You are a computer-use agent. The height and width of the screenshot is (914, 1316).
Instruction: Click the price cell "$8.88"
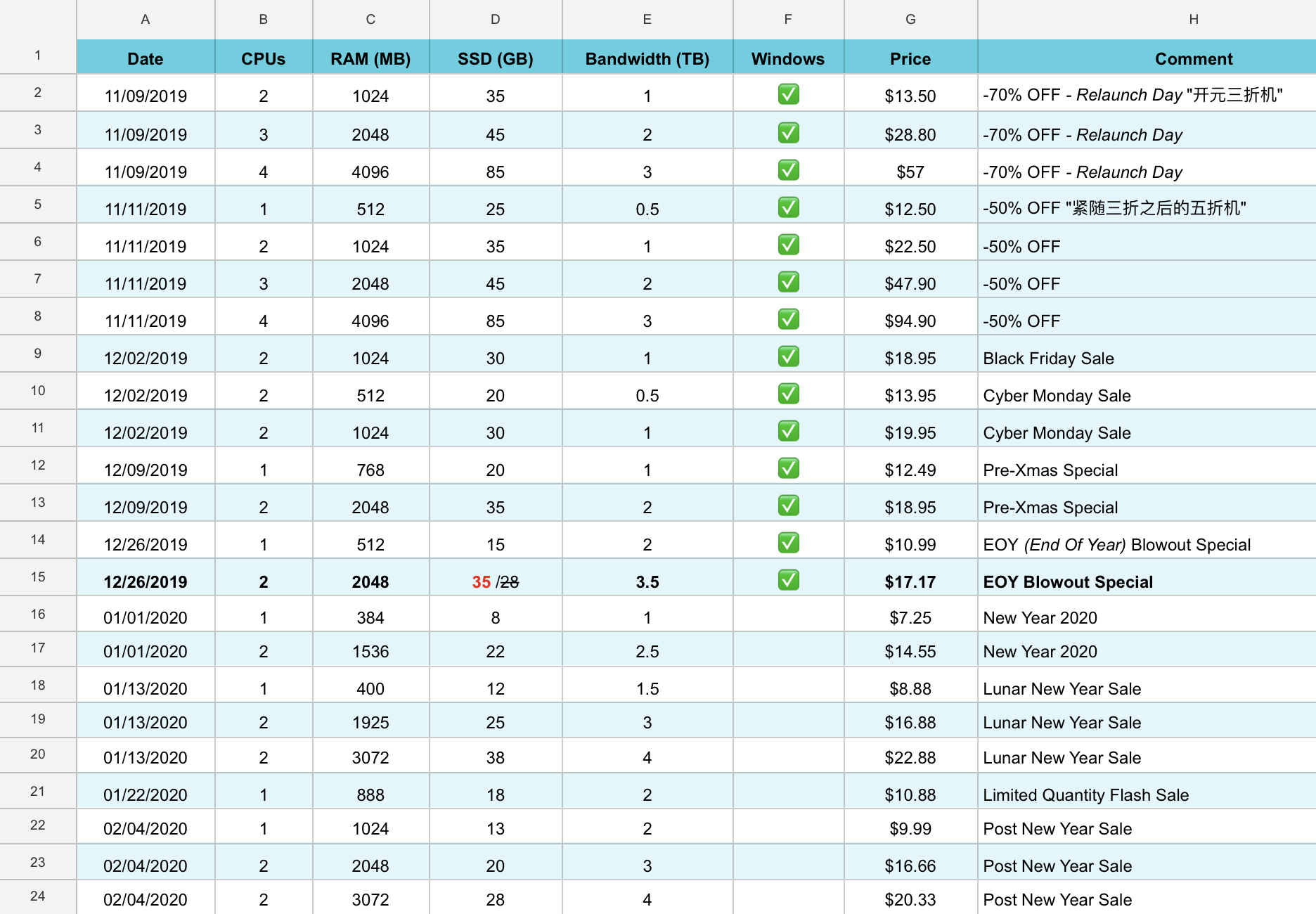click(x=910, y=685)
